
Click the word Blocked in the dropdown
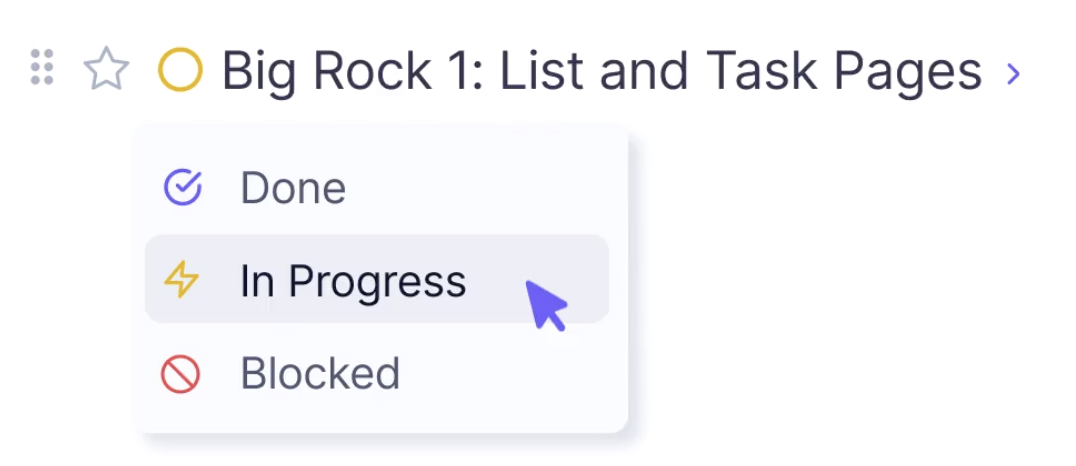pos(320,373)
